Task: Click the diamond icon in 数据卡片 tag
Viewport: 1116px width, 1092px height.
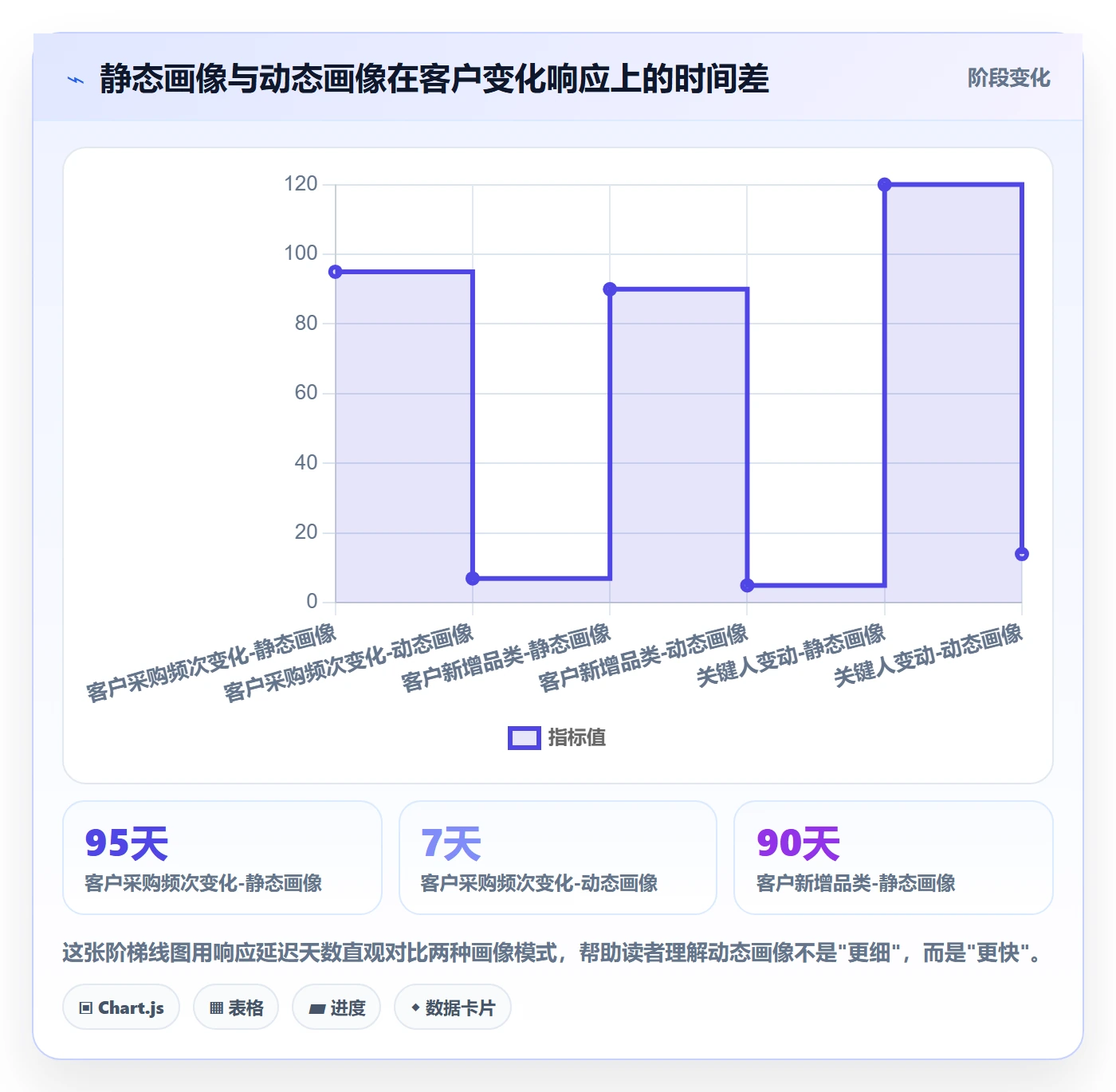Action: coord(415,1008)
